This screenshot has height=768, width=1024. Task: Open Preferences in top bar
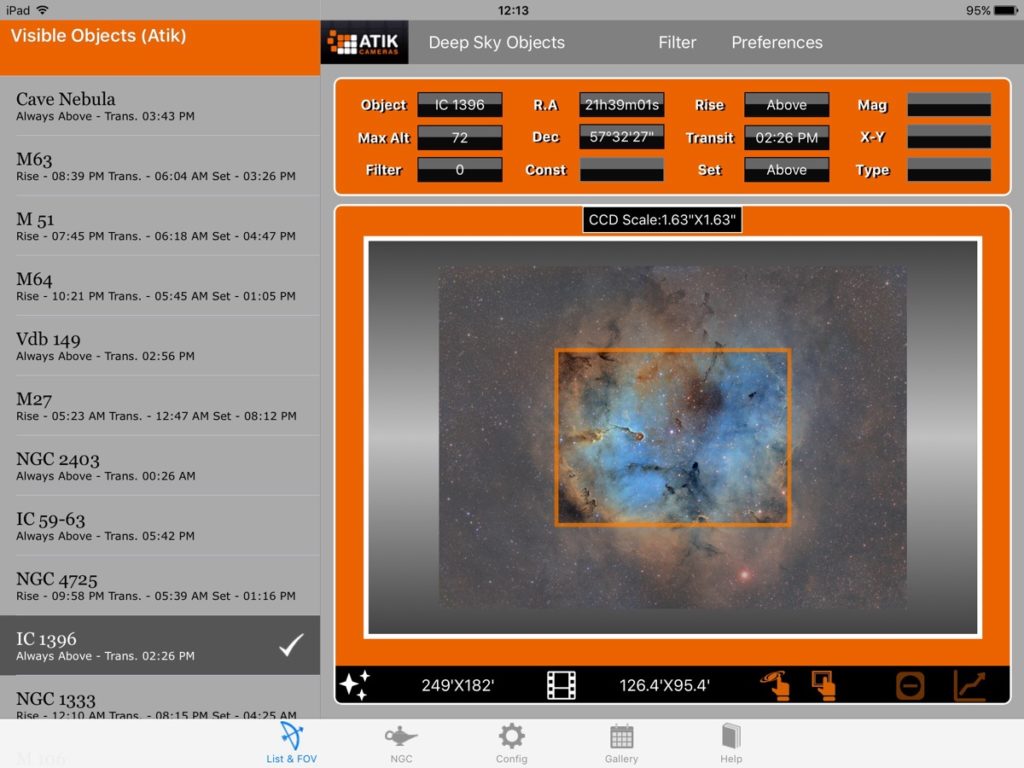776,42
